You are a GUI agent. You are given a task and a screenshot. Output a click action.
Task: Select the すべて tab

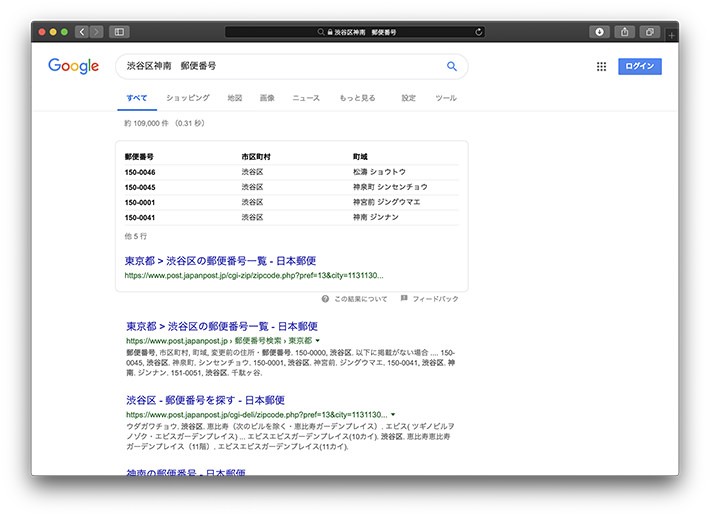(x=137, y=98)
